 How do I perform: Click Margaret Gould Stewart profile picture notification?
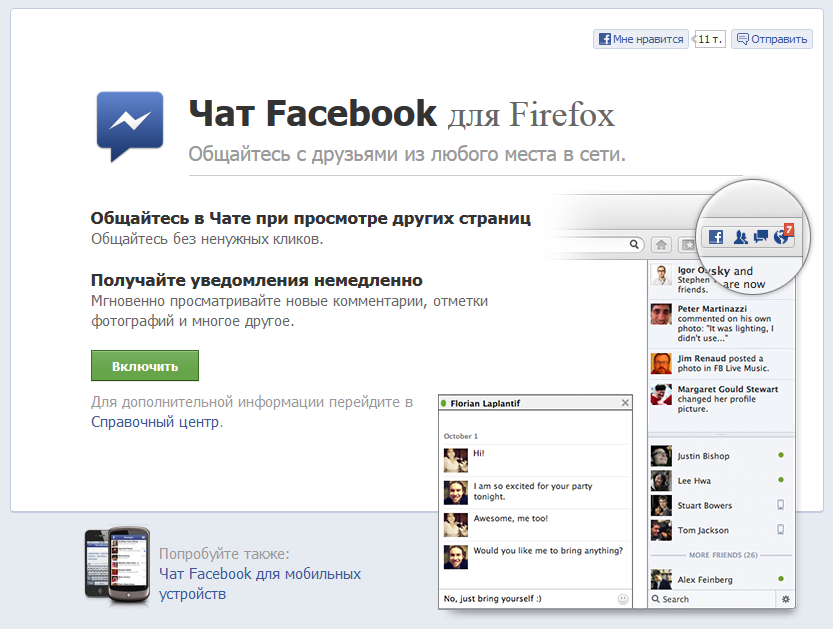721,398
